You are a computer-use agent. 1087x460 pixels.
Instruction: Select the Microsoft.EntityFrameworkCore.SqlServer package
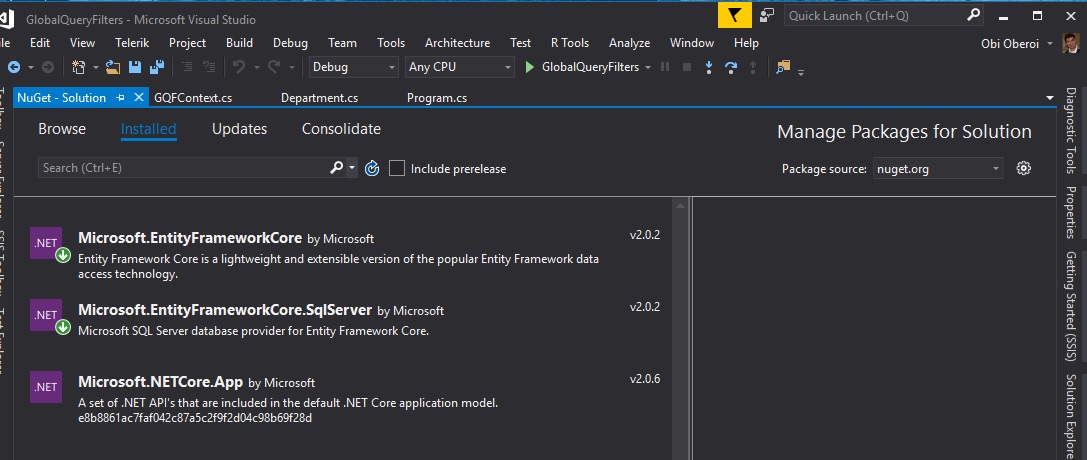225,310
